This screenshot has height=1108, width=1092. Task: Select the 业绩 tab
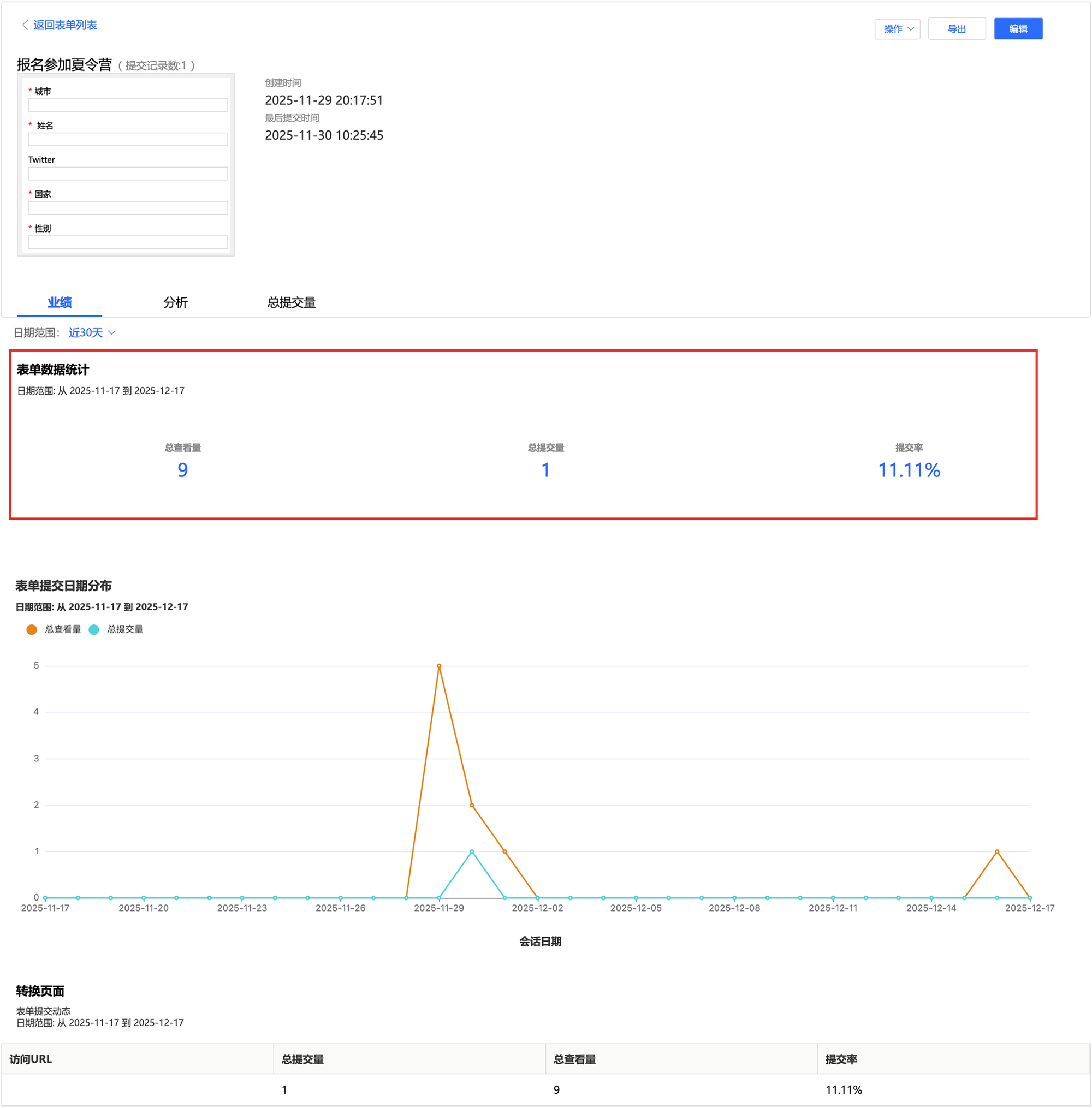pos(60,302)
